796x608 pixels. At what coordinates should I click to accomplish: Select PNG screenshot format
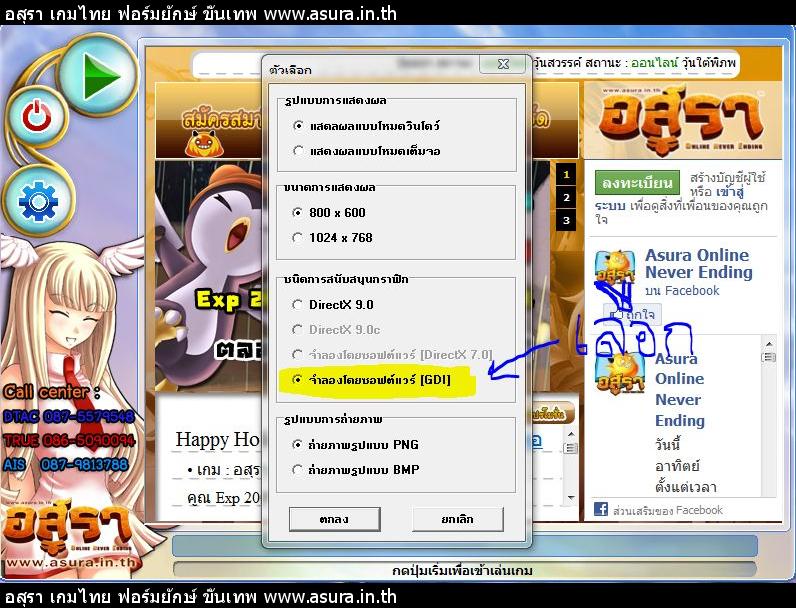coord(297,445)
